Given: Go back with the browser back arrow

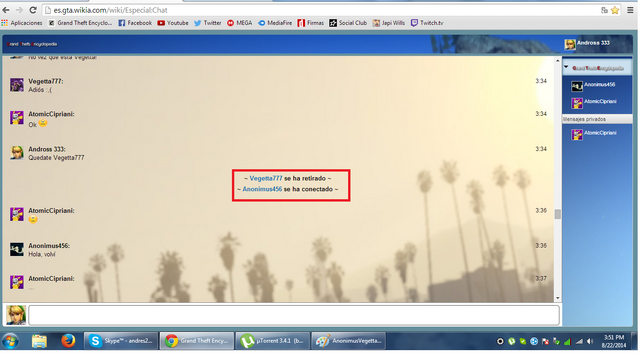Looking at the screenshot, I should click(6, 10).
